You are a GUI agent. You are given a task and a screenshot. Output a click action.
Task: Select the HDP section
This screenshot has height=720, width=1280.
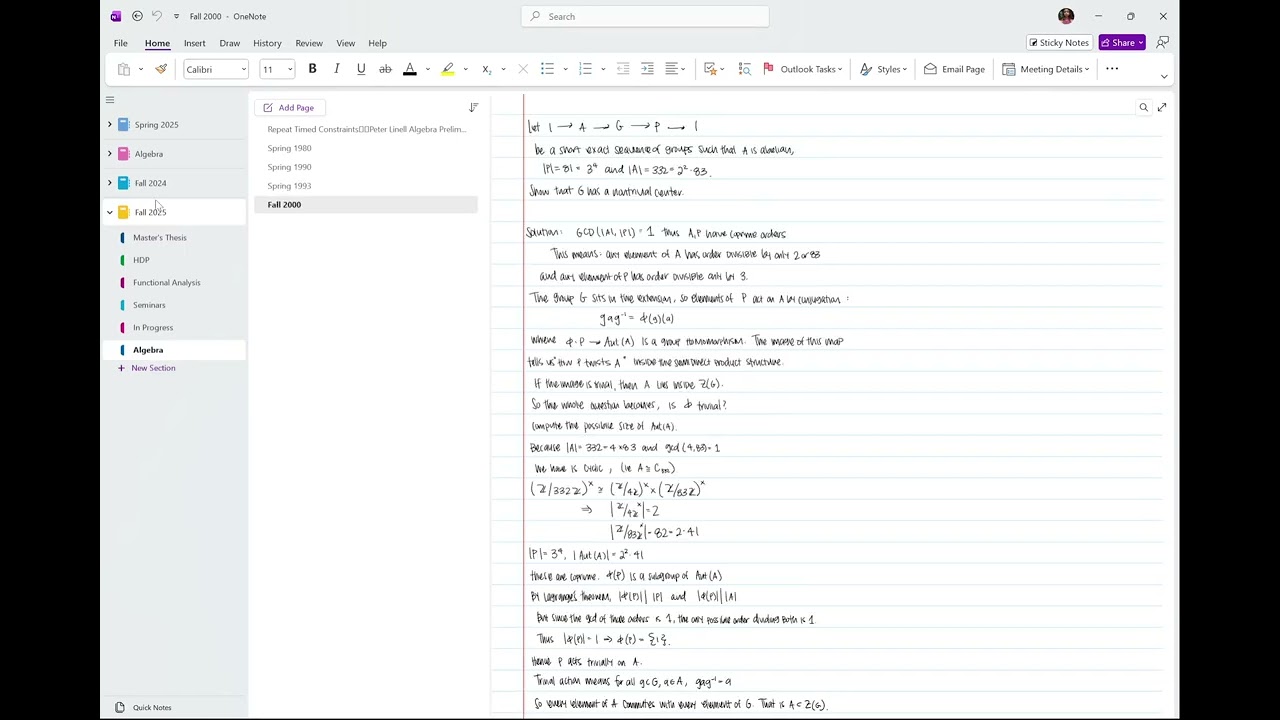point(141,260)
